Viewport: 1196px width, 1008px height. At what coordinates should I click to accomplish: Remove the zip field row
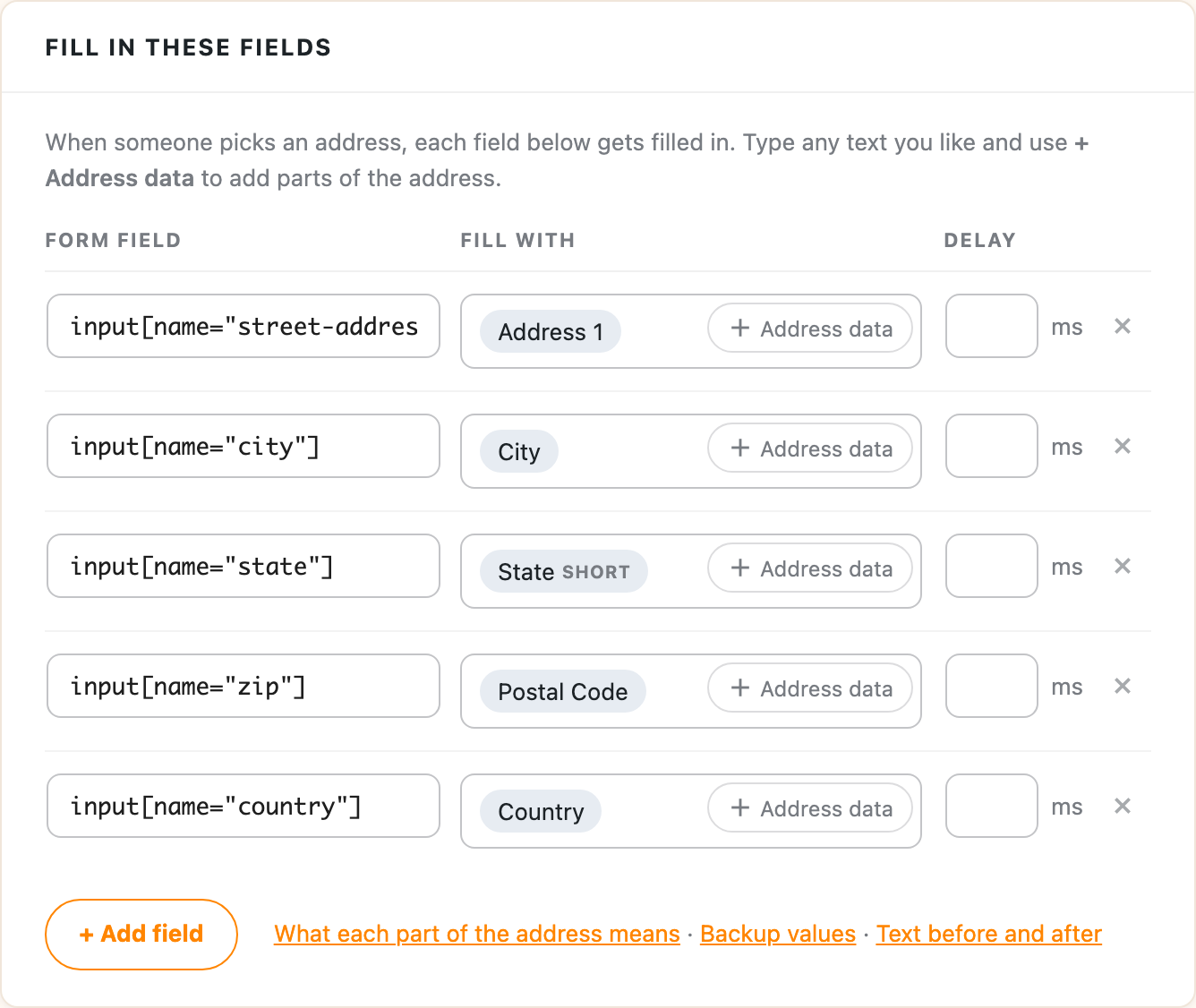click(1123, 687)
